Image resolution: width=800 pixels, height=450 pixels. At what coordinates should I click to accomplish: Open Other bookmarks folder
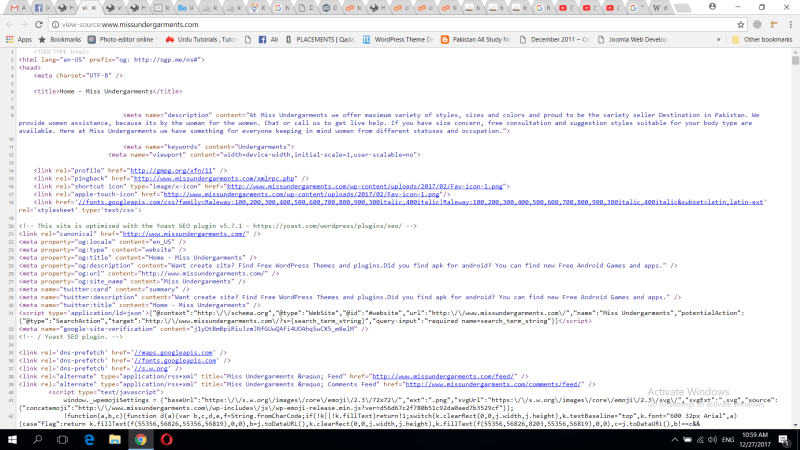762,39
